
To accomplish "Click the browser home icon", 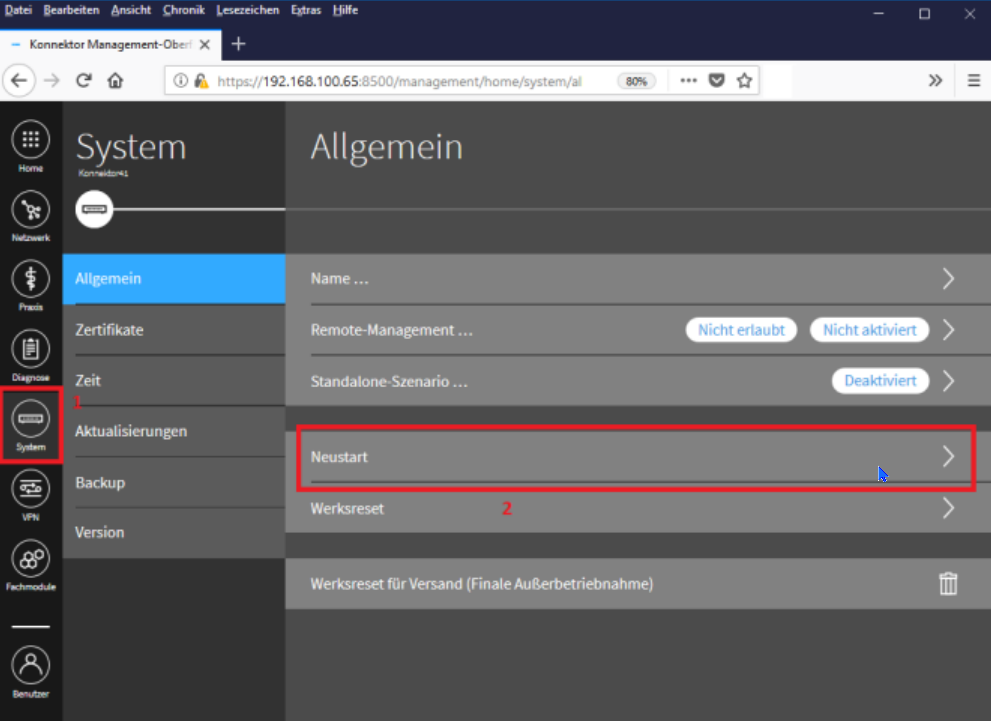I will 115,81.
